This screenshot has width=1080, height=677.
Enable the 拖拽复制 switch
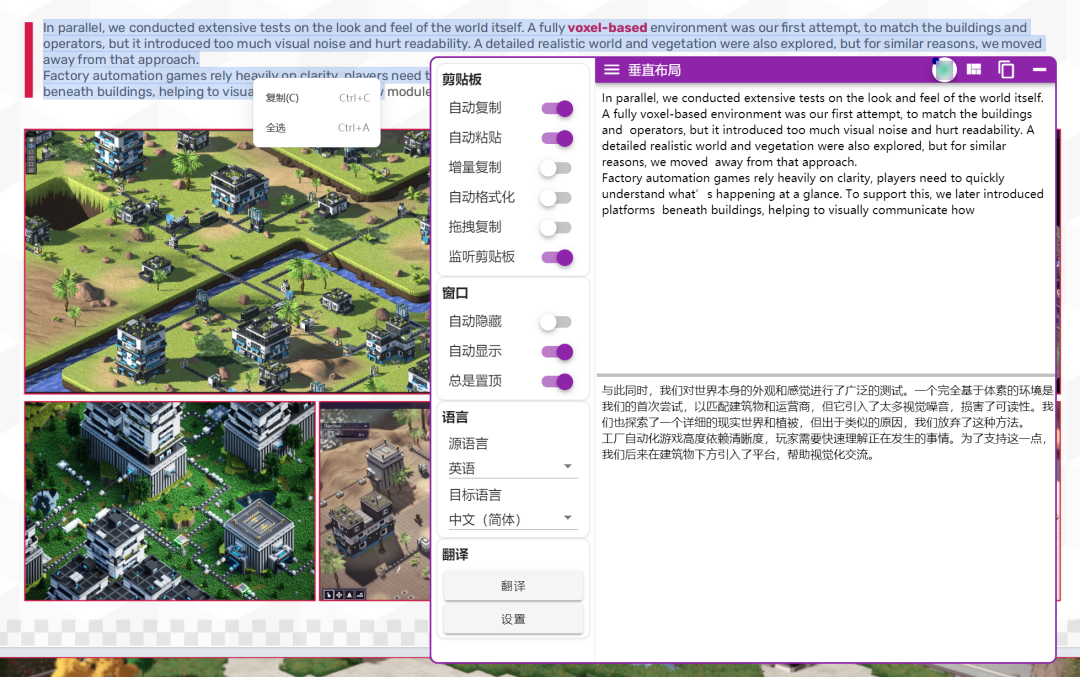[x=557, y=227]
